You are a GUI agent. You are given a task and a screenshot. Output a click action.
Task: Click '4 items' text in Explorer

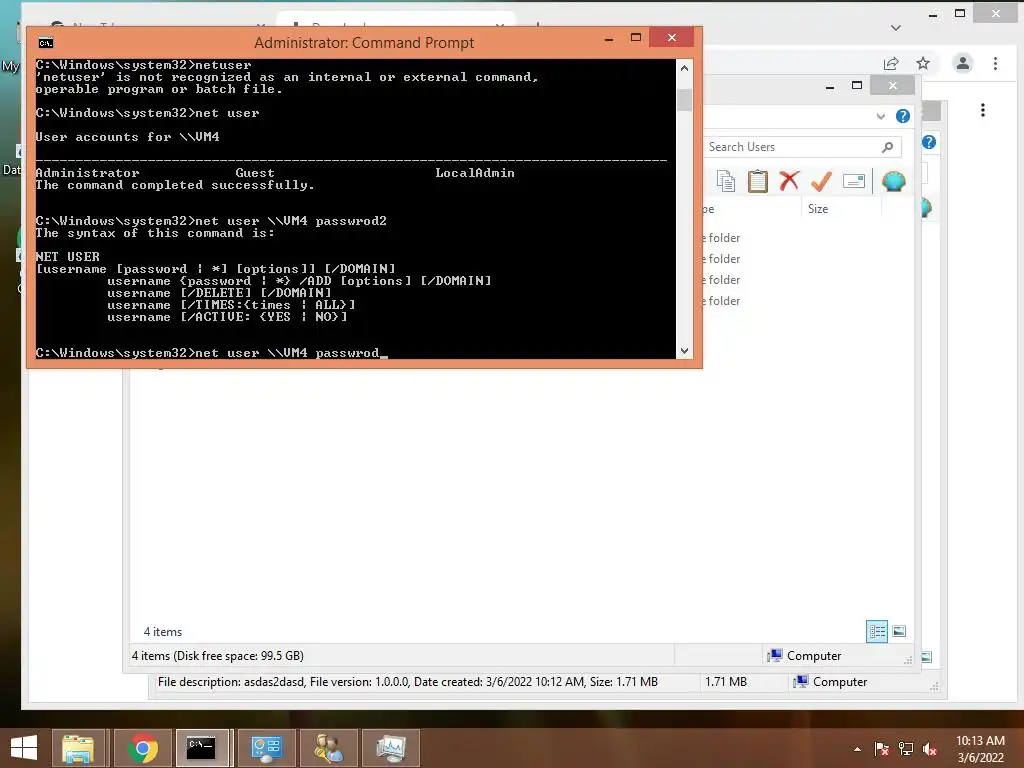click(x=163, y=632)
